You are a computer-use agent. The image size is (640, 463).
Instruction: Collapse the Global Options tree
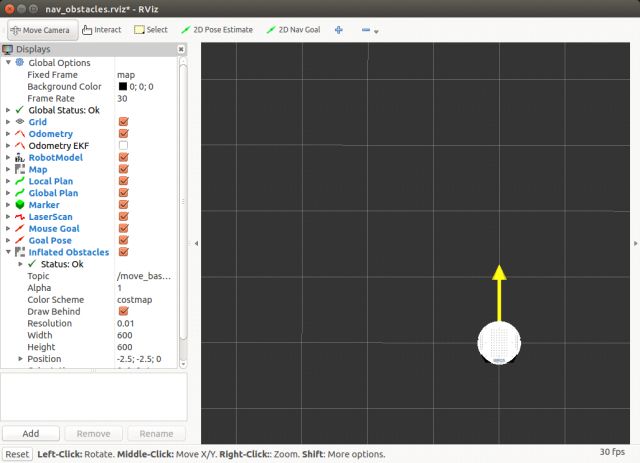click(9, 63)
